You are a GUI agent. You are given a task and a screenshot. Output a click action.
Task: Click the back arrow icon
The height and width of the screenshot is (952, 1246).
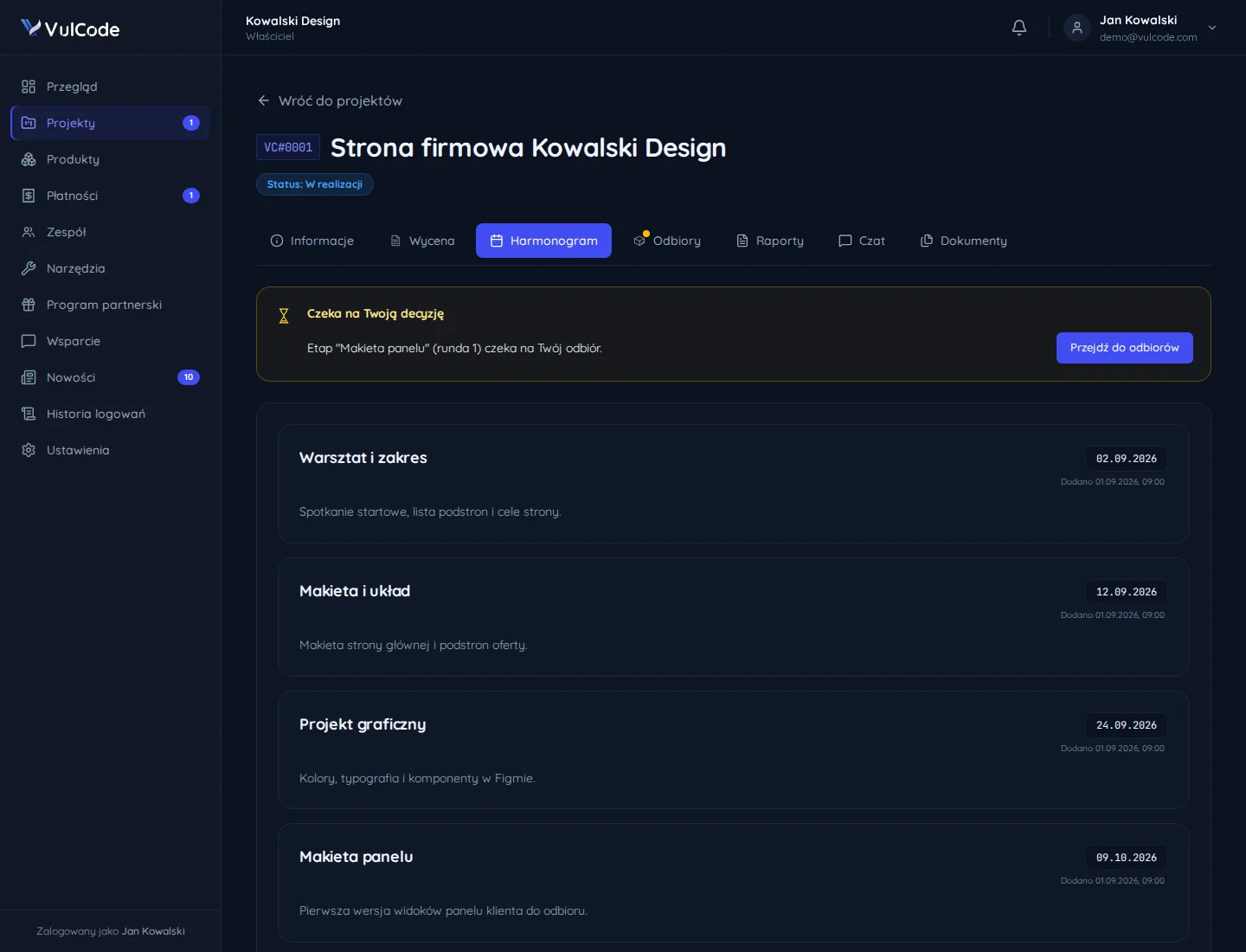pyautogui.click(x=264, y=100)
